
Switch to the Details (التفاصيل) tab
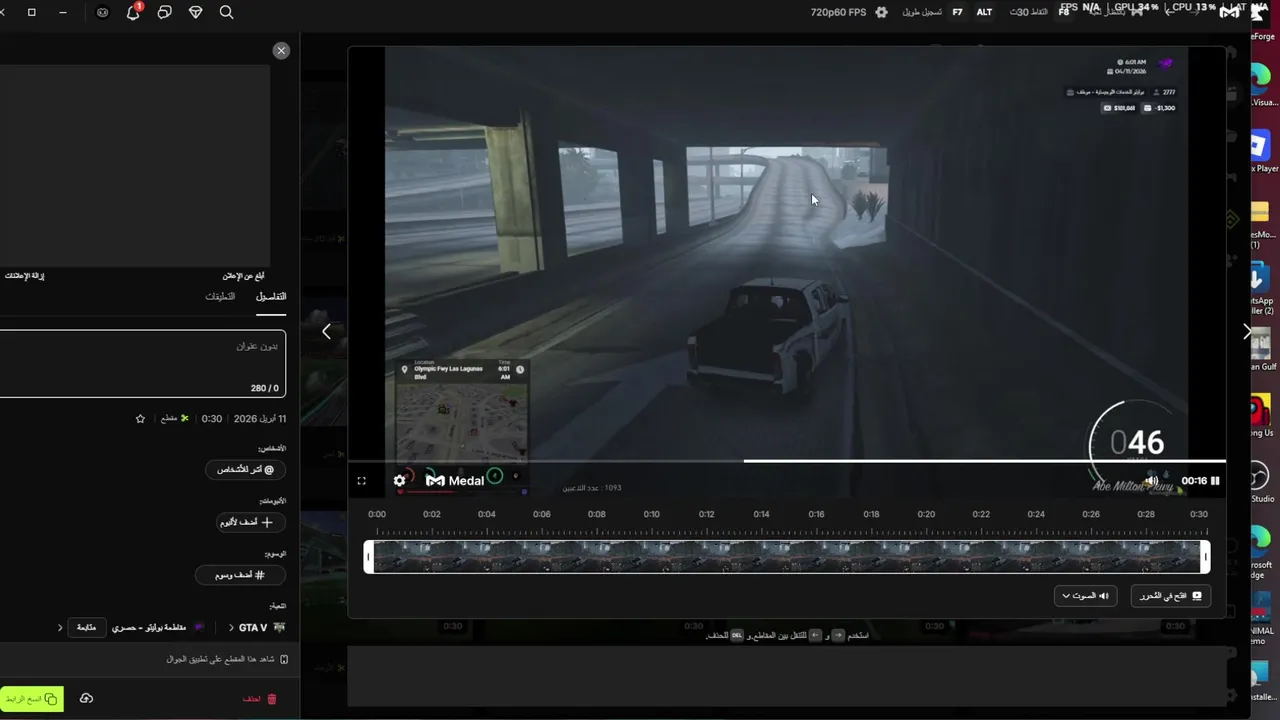(x=271, y=297)
